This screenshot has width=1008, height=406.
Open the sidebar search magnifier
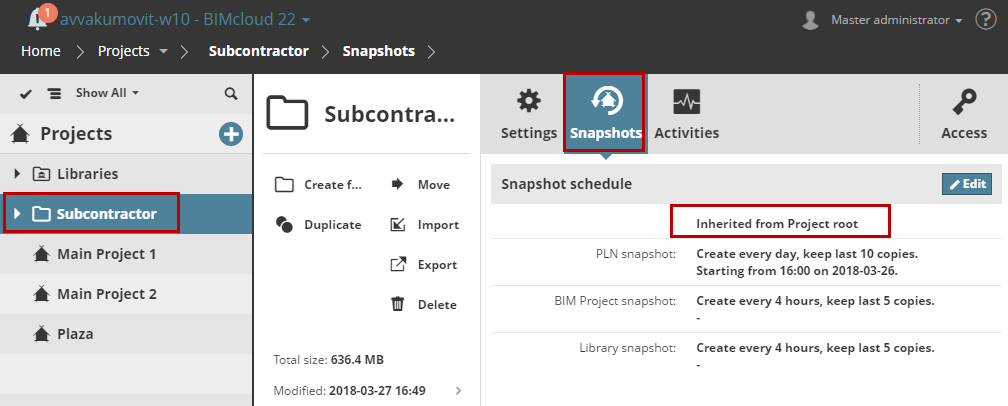coord(231,93)
